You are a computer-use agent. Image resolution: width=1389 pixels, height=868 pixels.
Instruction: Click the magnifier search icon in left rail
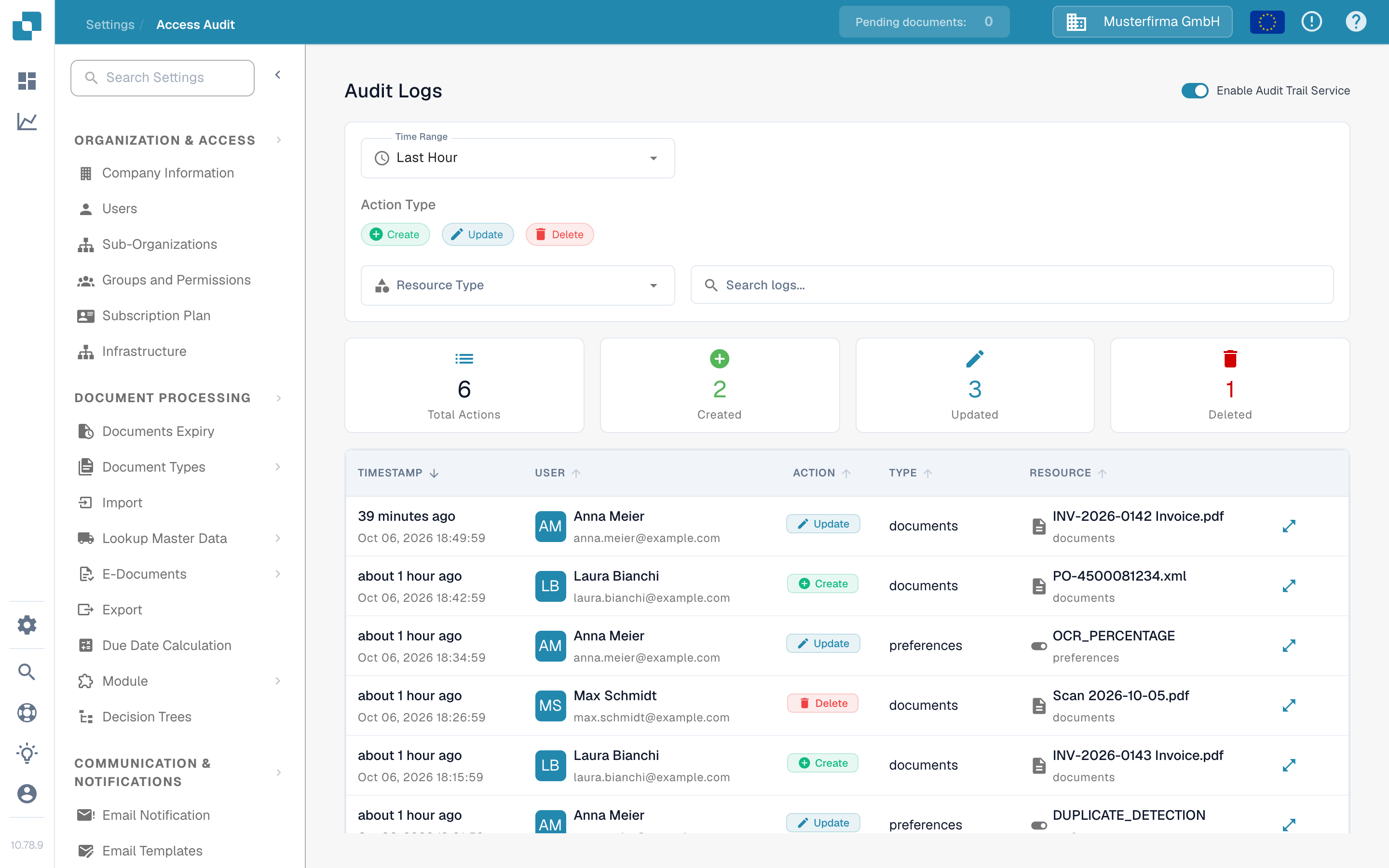[27, 672]
